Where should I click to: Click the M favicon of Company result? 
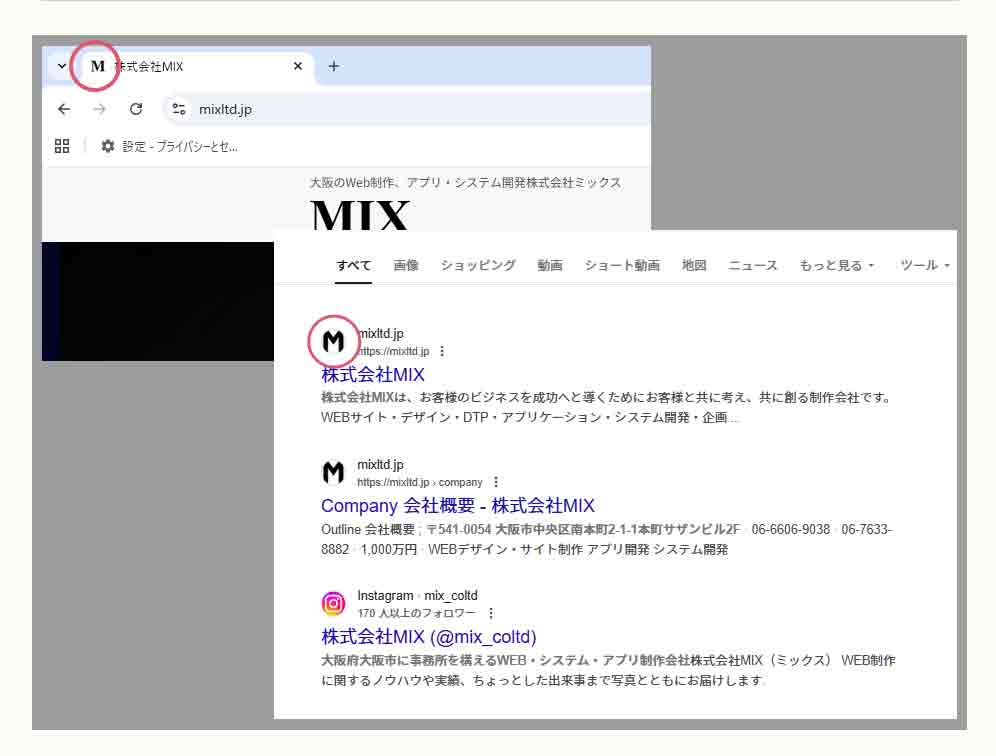point(333,473)
